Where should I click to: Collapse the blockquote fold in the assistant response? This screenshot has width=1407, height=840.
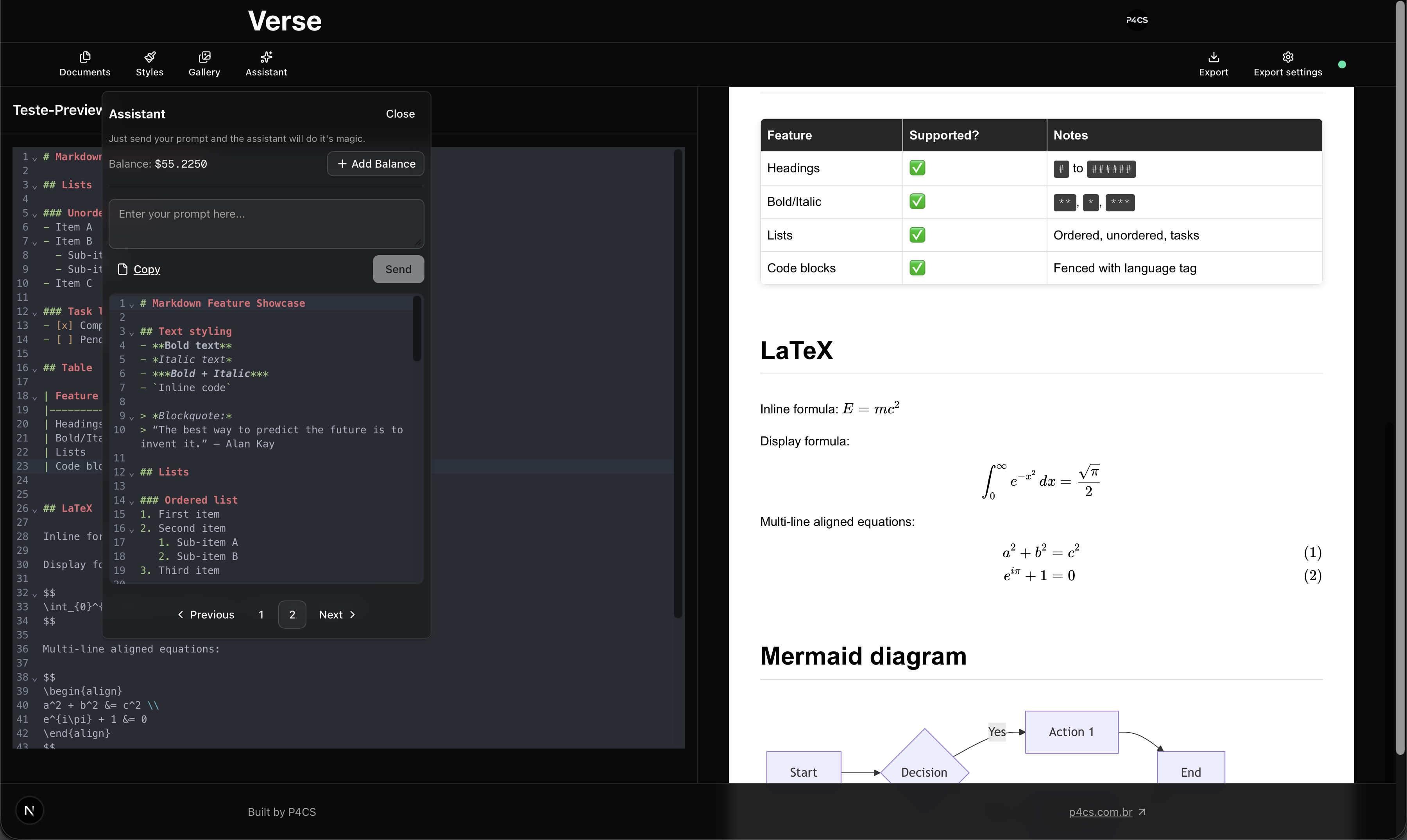pos(132,416)
